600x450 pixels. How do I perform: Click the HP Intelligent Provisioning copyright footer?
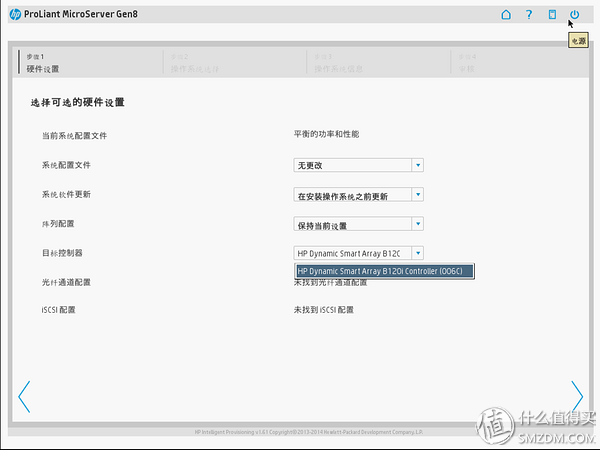[308, 432]
